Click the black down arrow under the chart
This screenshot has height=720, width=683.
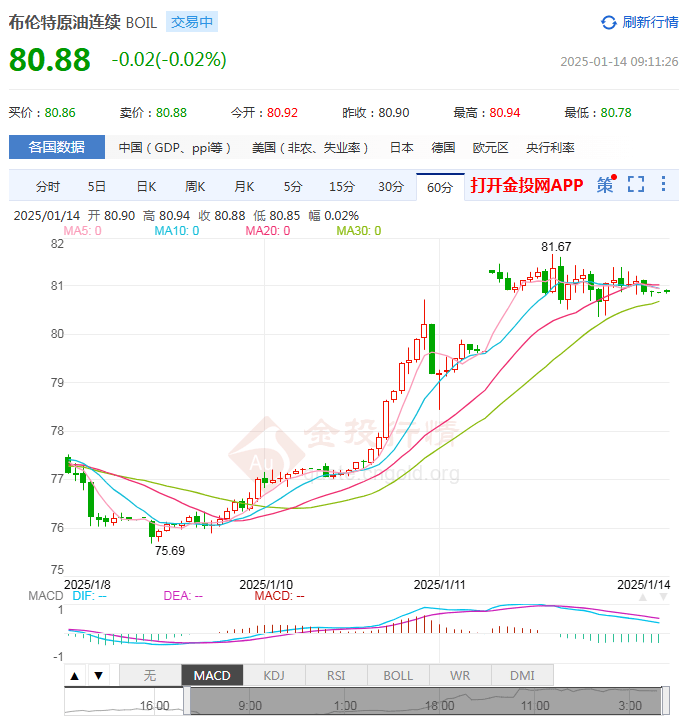pyautogui.click(x=98, y=675)
